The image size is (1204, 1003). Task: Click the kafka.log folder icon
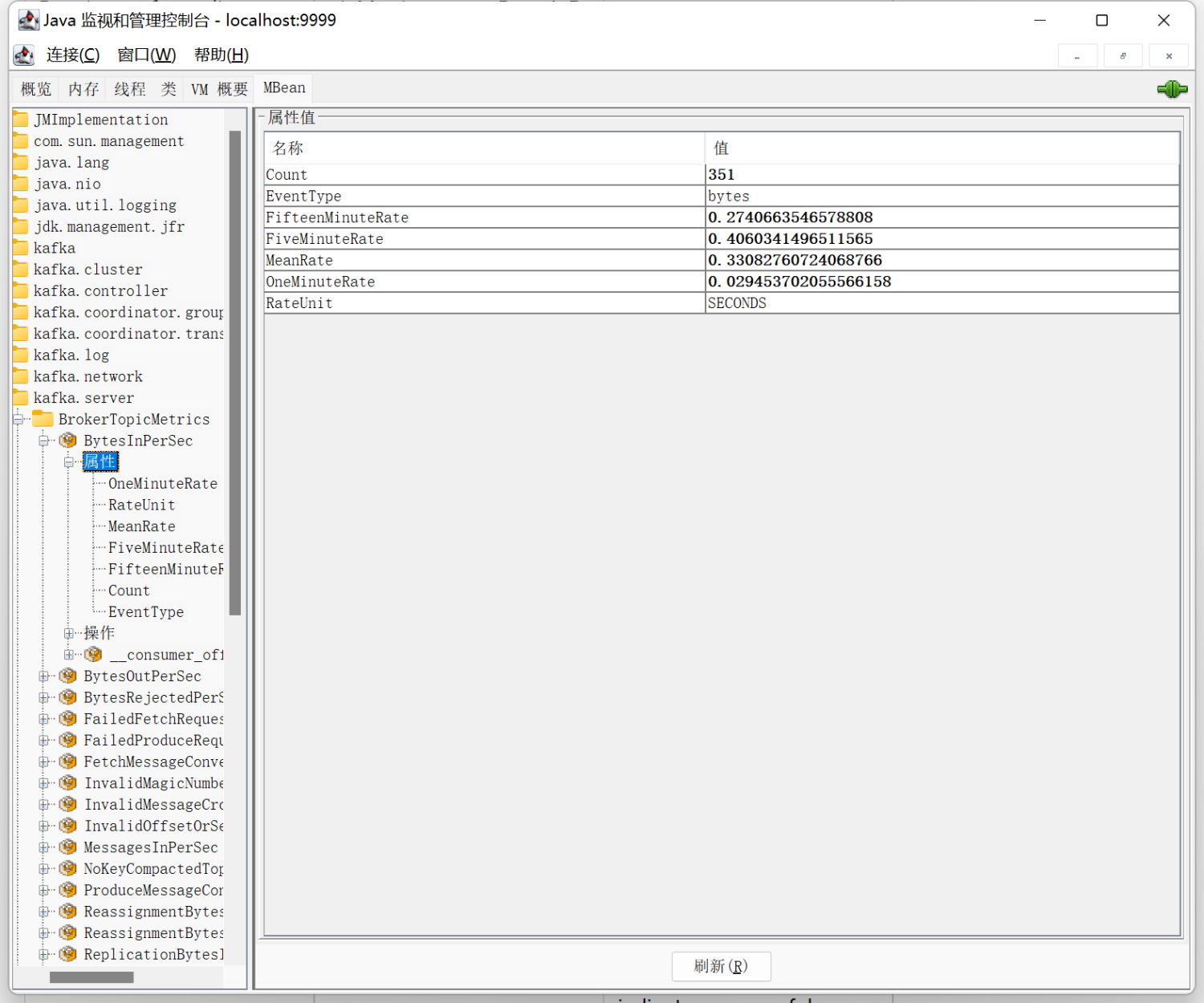pos(21,355)
